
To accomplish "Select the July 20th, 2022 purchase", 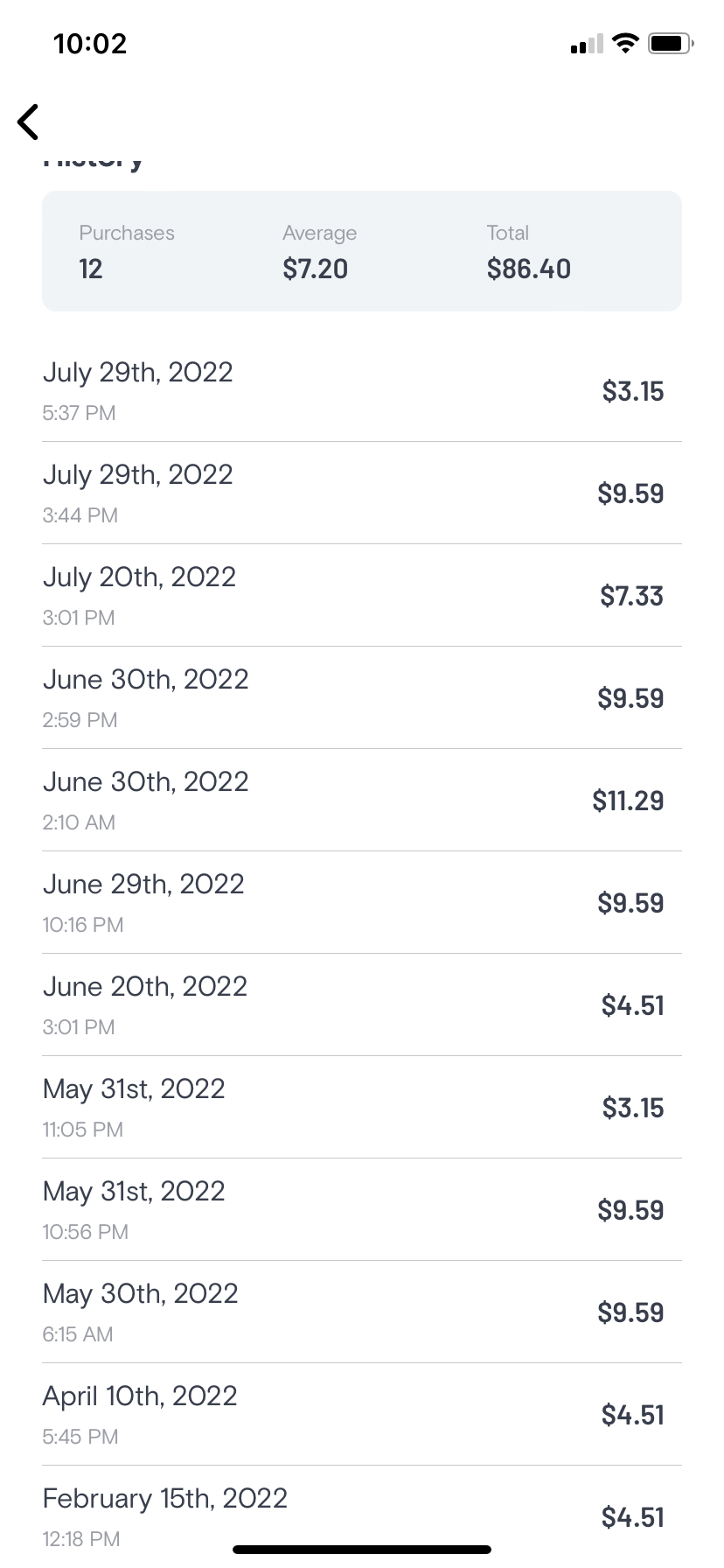I will coord(362,595).
